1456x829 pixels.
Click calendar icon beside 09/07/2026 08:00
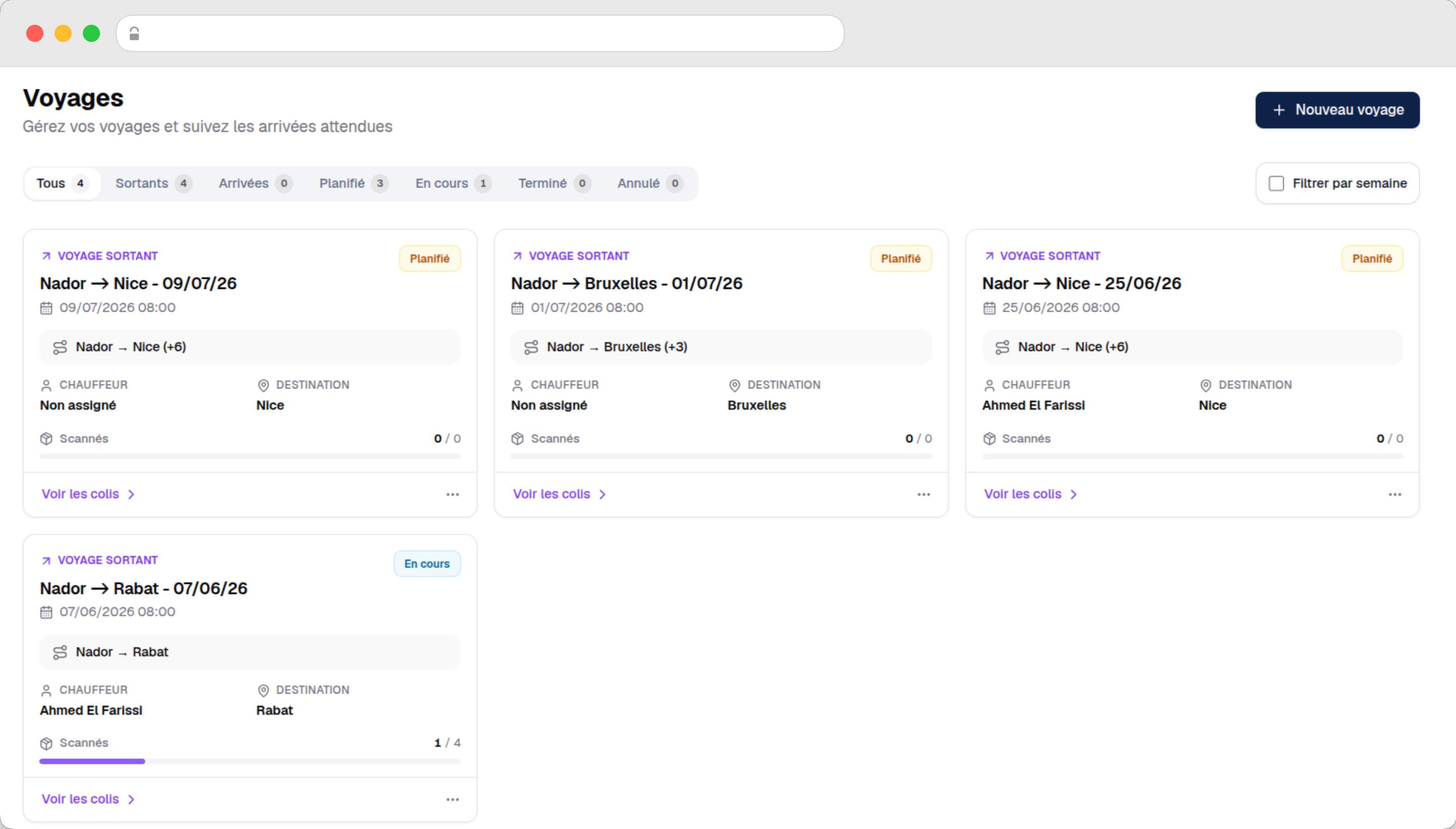point(46,308)
